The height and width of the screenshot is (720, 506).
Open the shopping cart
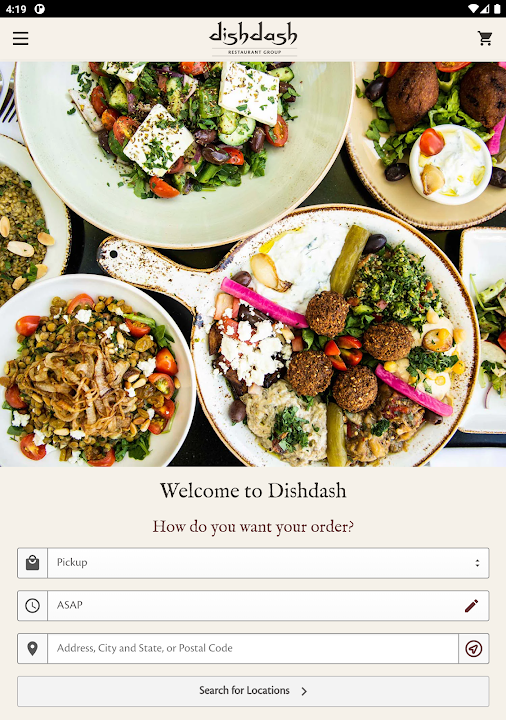click(x=485, y=39)
